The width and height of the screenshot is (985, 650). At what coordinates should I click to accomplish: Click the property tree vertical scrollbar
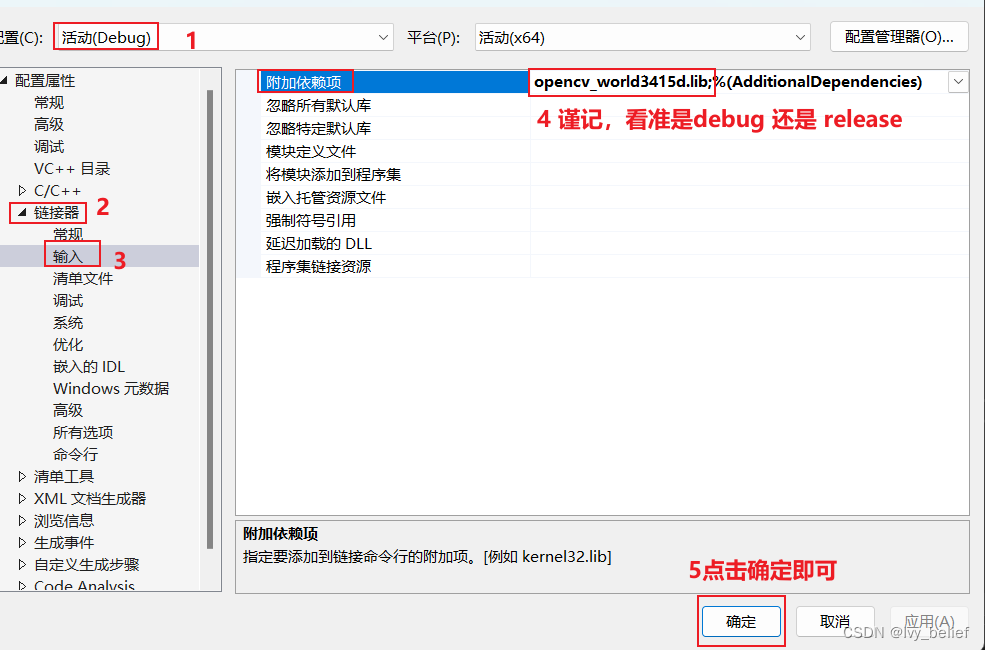tap(210, 319)
